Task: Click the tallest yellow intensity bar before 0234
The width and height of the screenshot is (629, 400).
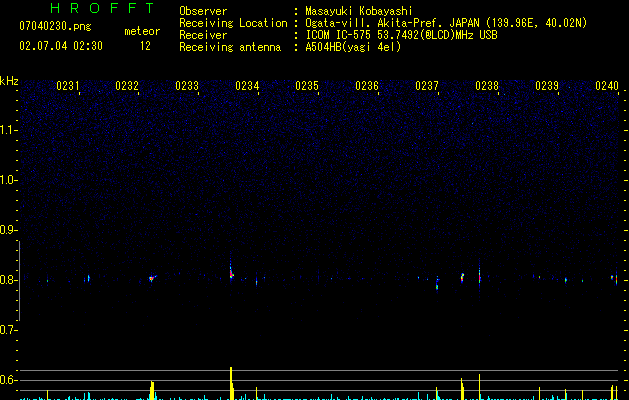Action: point(231,383)
